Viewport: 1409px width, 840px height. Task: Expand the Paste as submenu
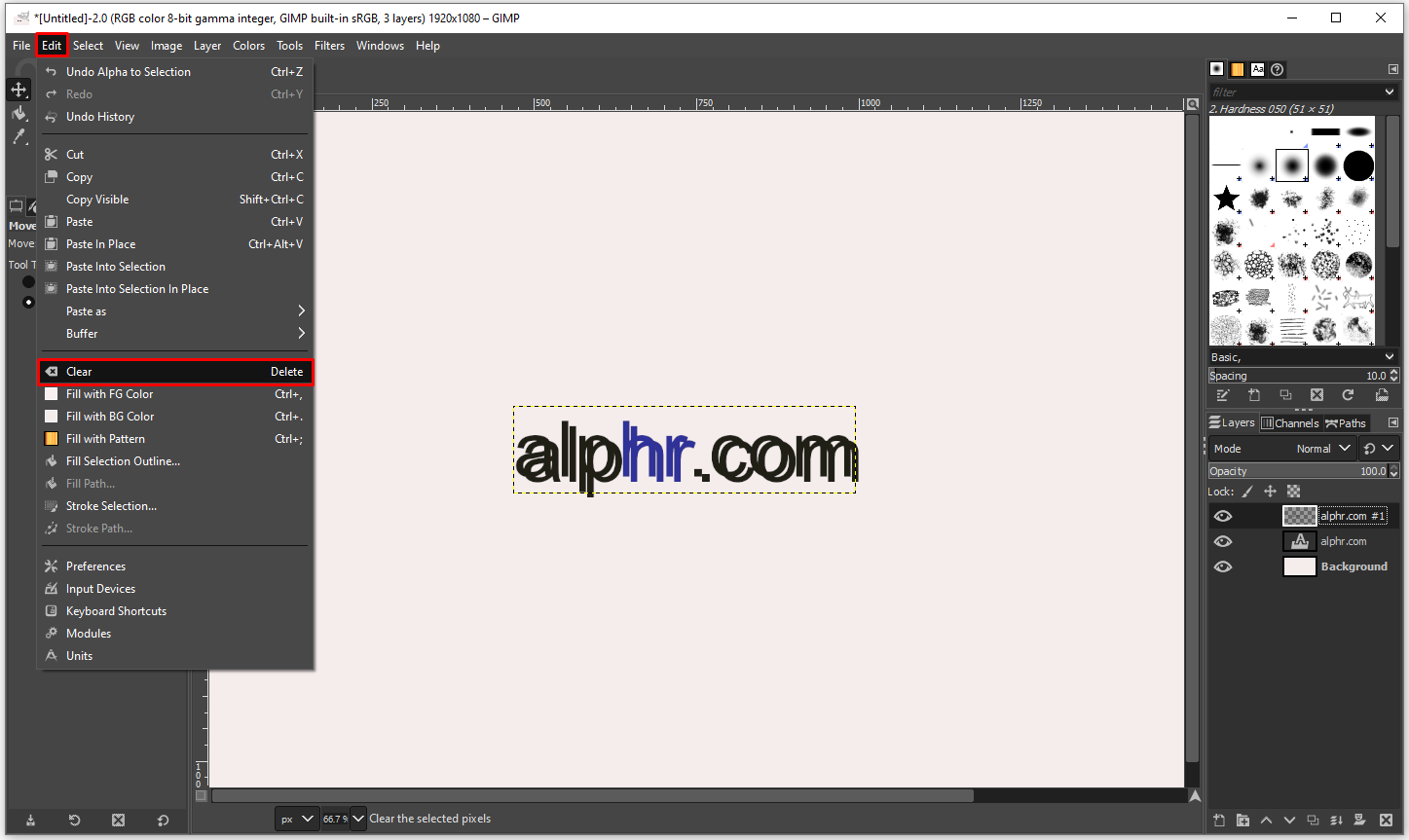[175, 311]
